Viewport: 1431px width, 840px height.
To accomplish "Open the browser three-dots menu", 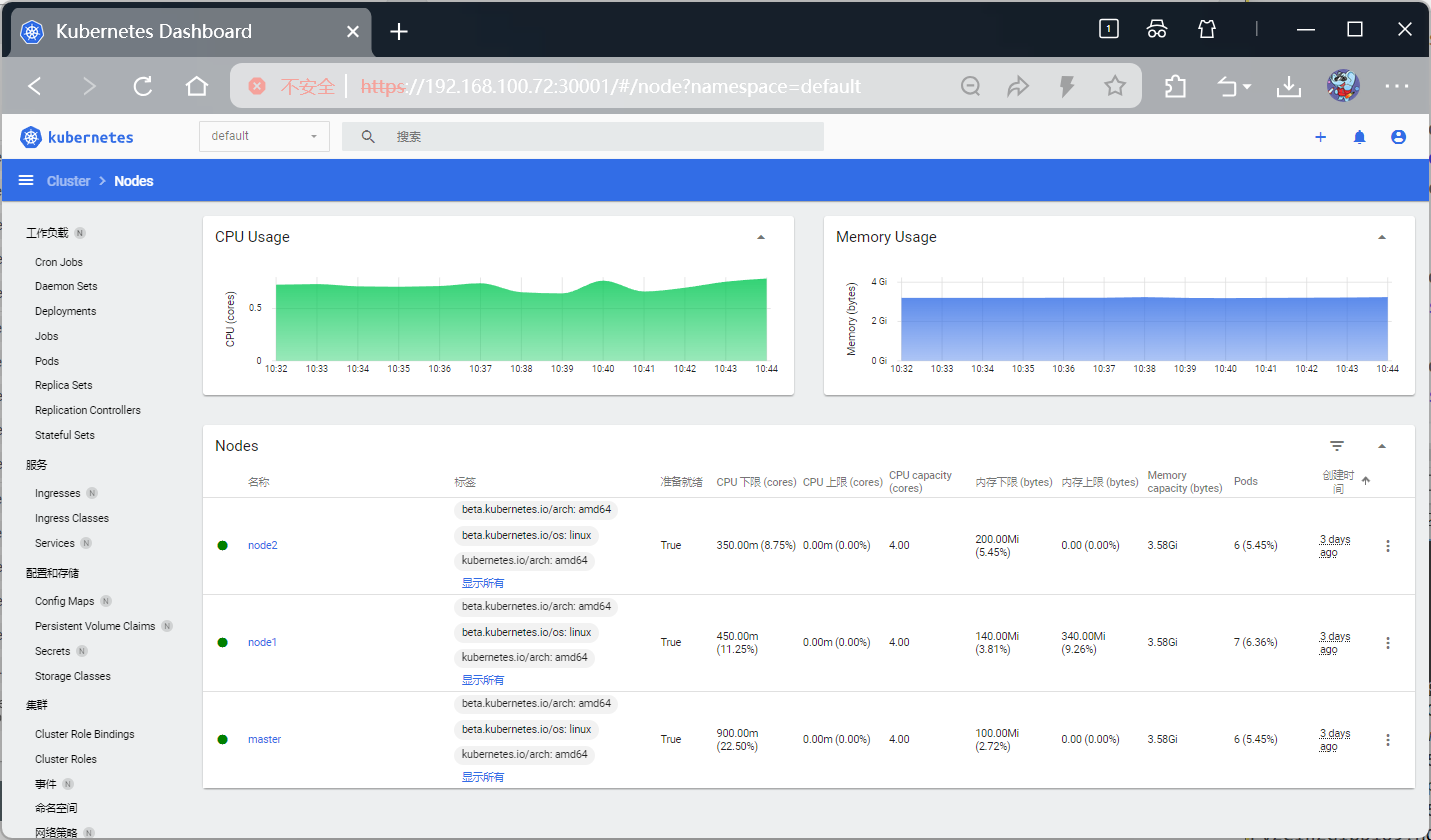I will pyautogui.click(x=1397, y=87).
